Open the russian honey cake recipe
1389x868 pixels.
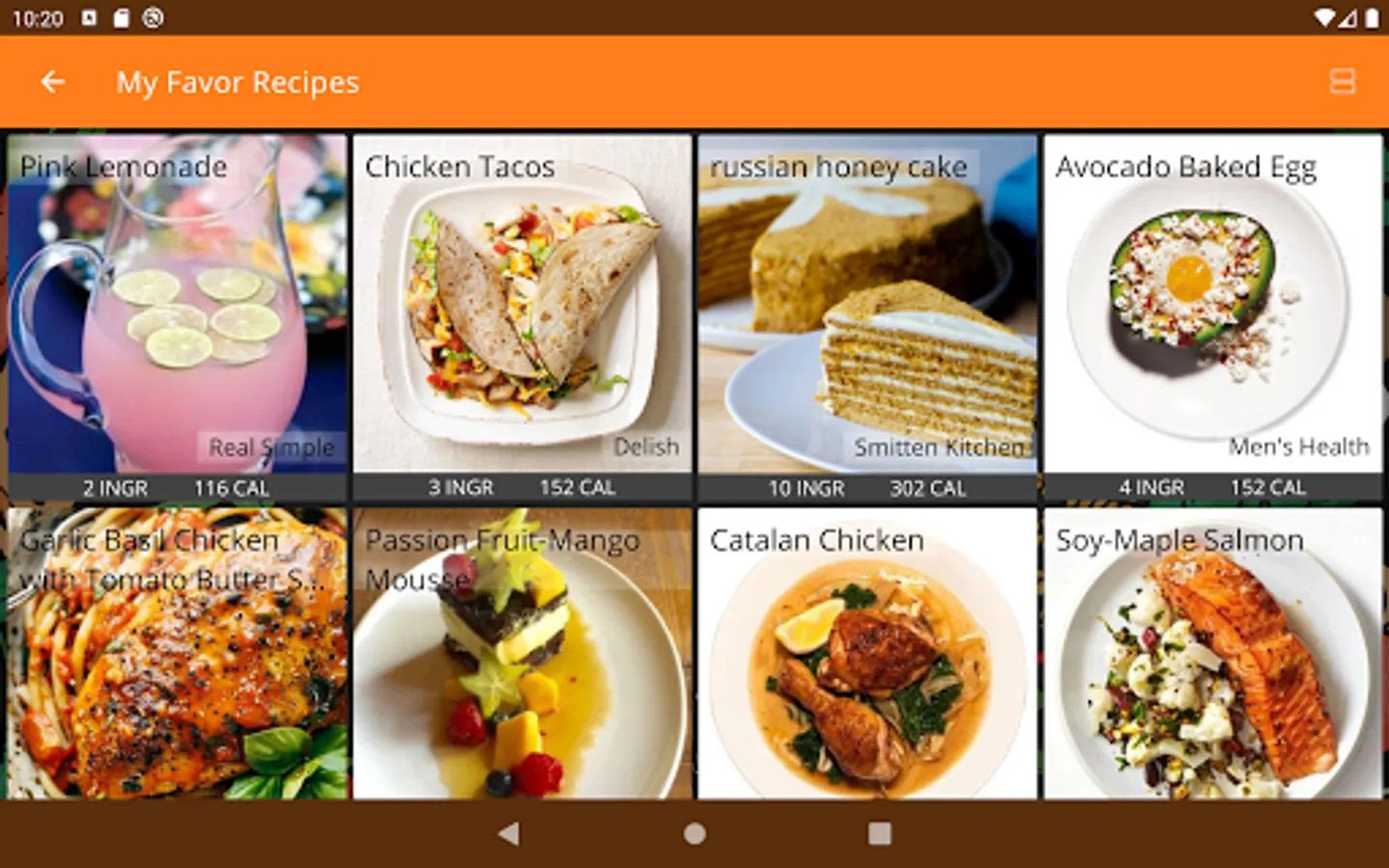(x=868, y=317)
